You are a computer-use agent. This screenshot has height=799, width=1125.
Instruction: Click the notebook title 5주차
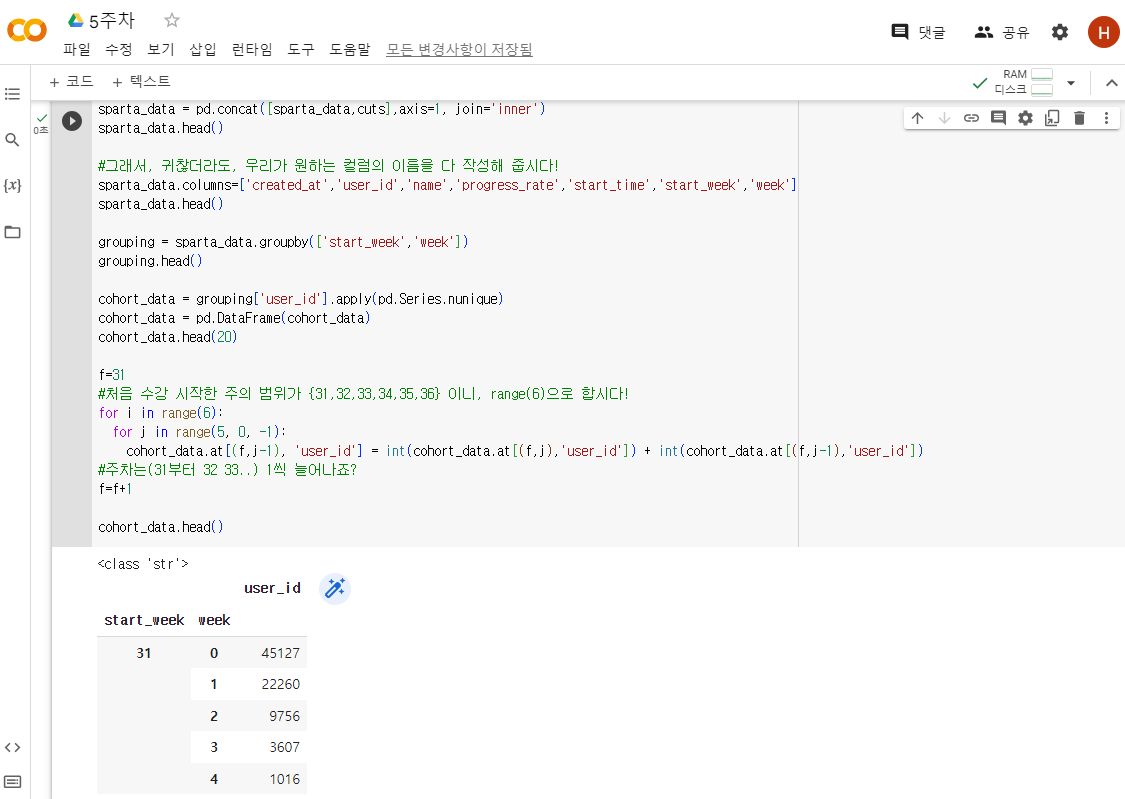point(112,20)
